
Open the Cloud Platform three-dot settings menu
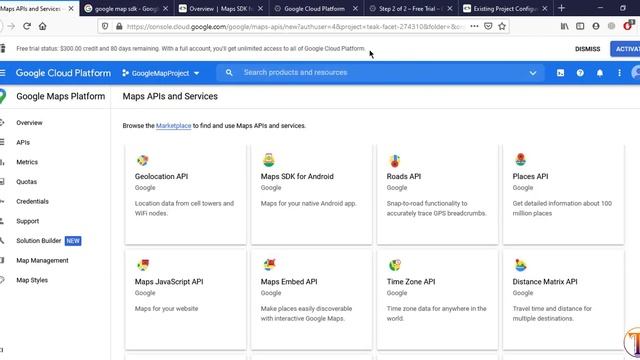[619, 73]
